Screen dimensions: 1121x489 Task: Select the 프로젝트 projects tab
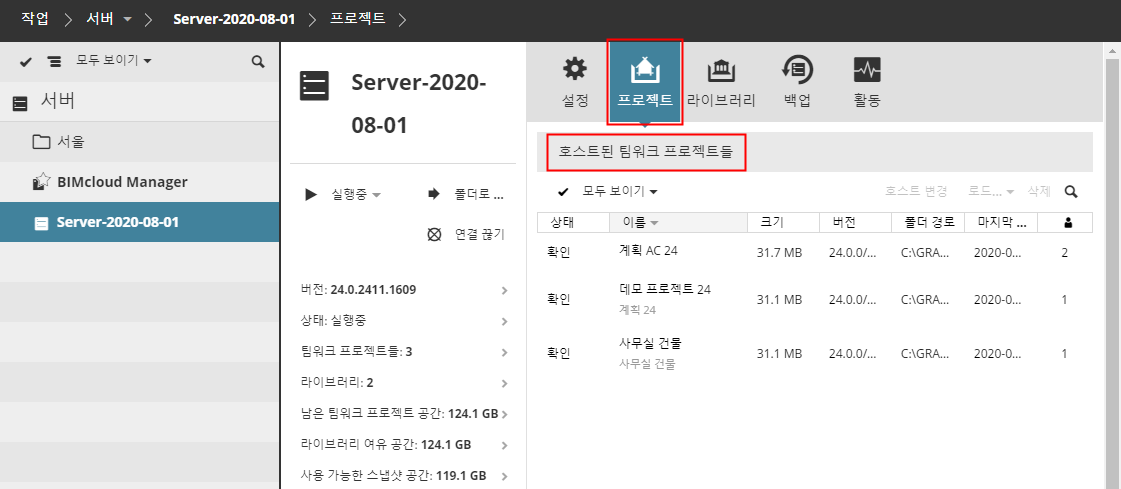(644, 83)
